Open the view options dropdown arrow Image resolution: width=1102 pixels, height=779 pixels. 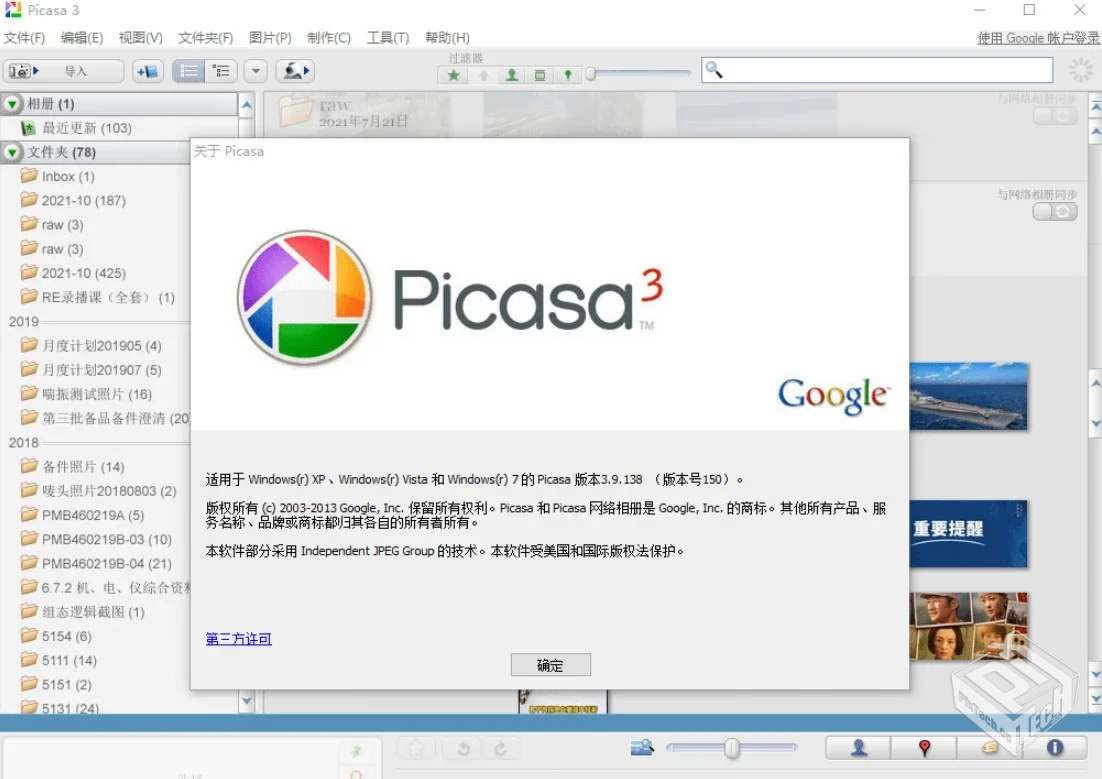point(255,70)
